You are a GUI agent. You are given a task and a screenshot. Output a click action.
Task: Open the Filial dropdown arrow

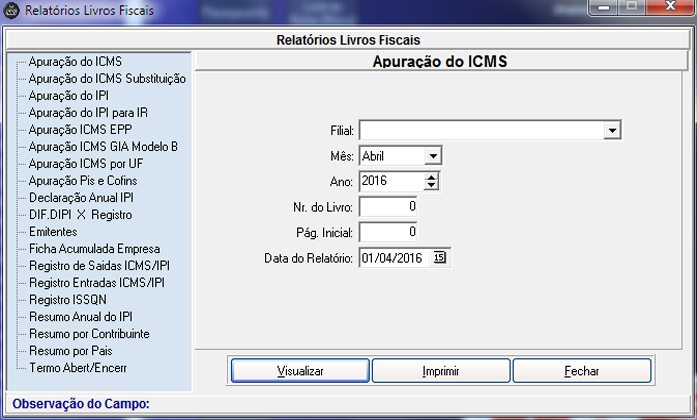pyautogui.click(x=612, y=131)
